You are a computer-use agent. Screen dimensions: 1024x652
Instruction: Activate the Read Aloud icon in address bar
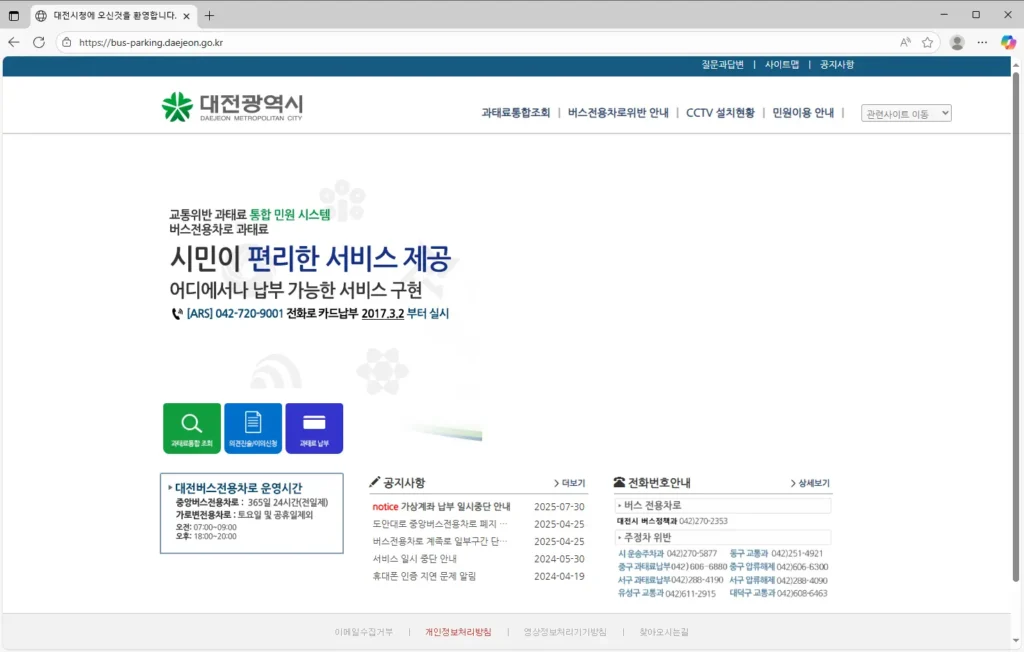pos(905,42)
